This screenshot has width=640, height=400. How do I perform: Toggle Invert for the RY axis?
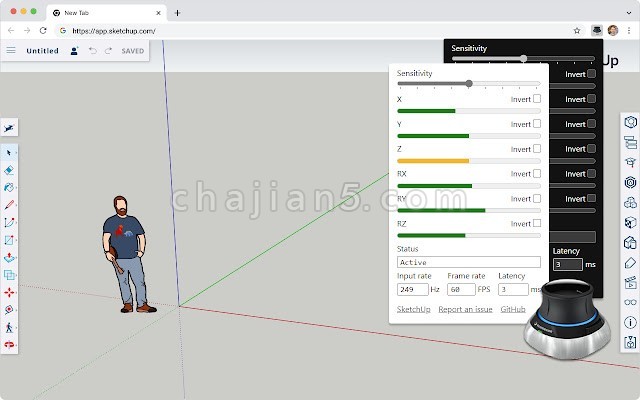(537, 198)
